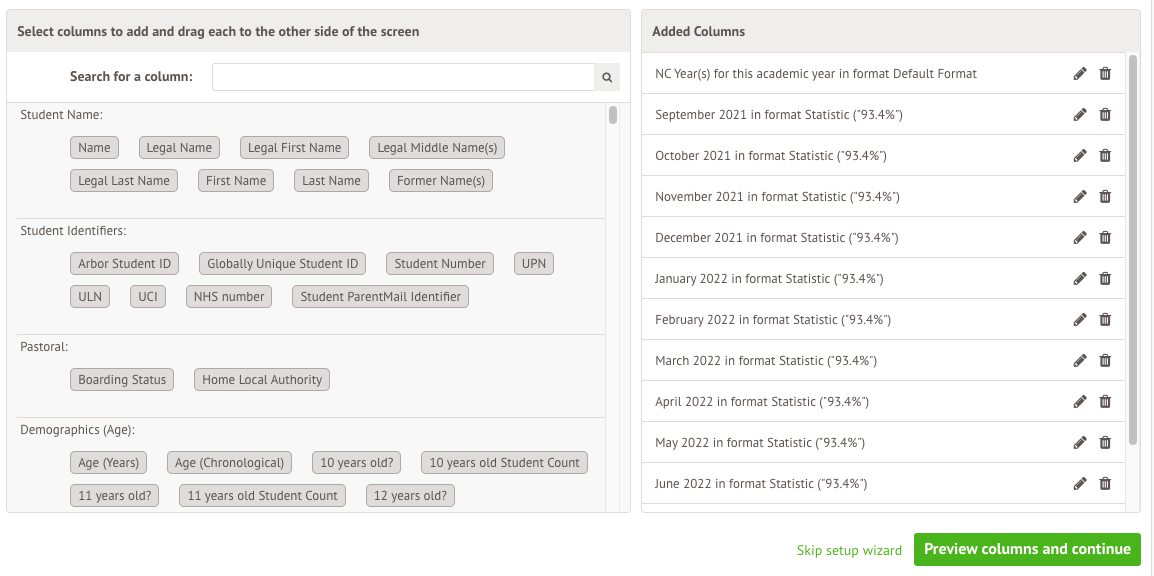Image resolution: width=1154 pixels, height=576 pixels.
Task: Delete the October 2021 column
Action: pyautogui.click(x=1105, y=156)
